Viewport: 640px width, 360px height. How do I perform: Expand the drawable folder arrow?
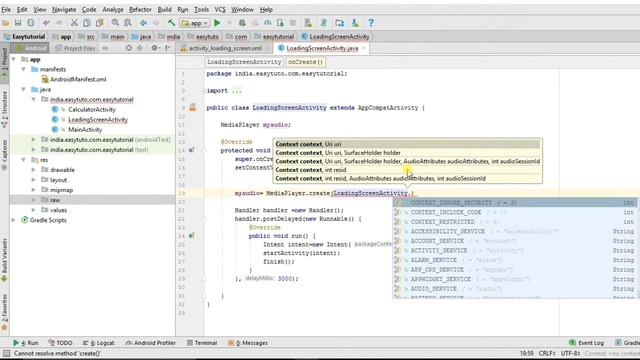click(x=33, y=170)
